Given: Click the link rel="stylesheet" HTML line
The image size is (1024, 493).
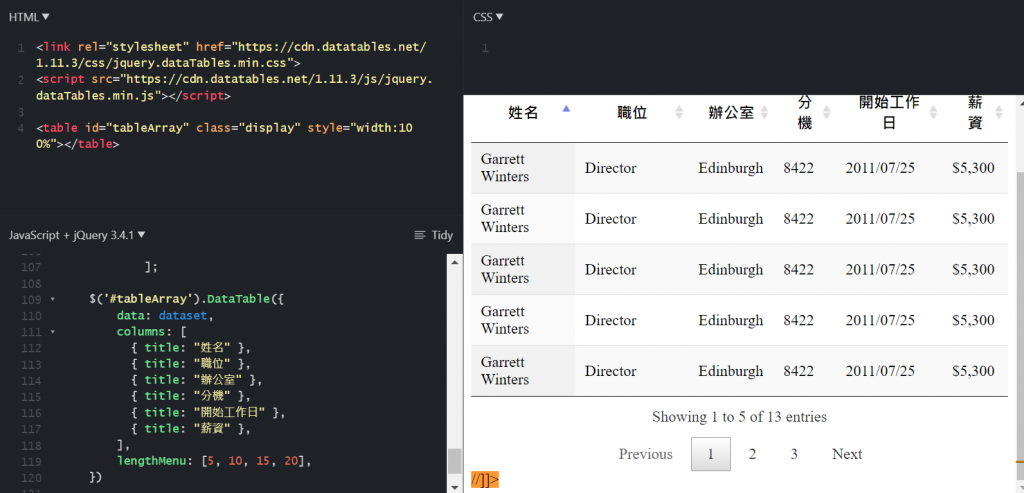Looking at the screenshot, I should click(231, 55).
